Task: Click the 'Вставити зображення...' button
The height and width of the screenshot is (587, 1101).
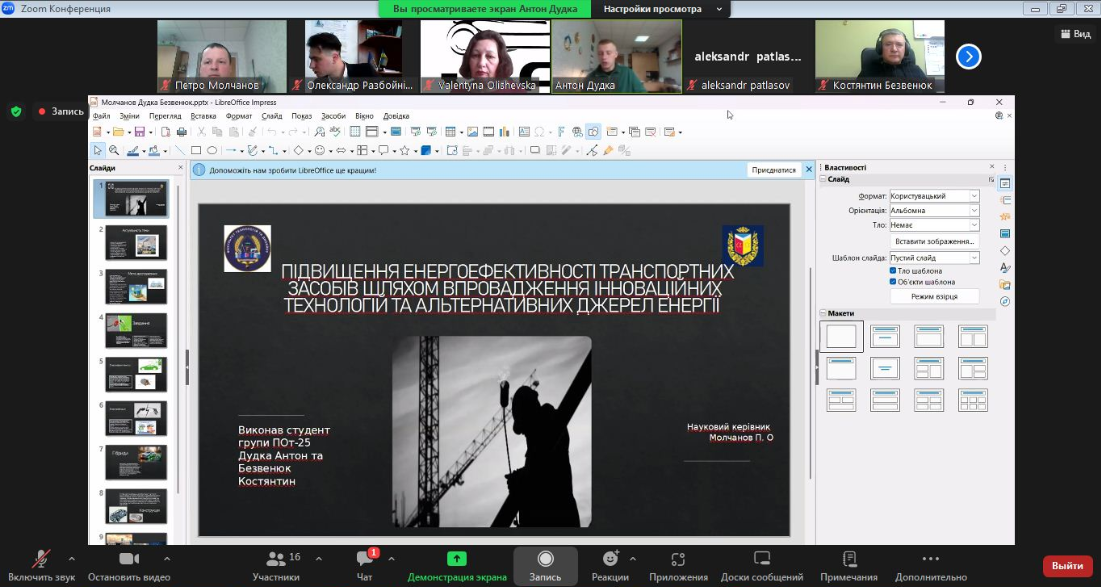Action: [934, 241]
